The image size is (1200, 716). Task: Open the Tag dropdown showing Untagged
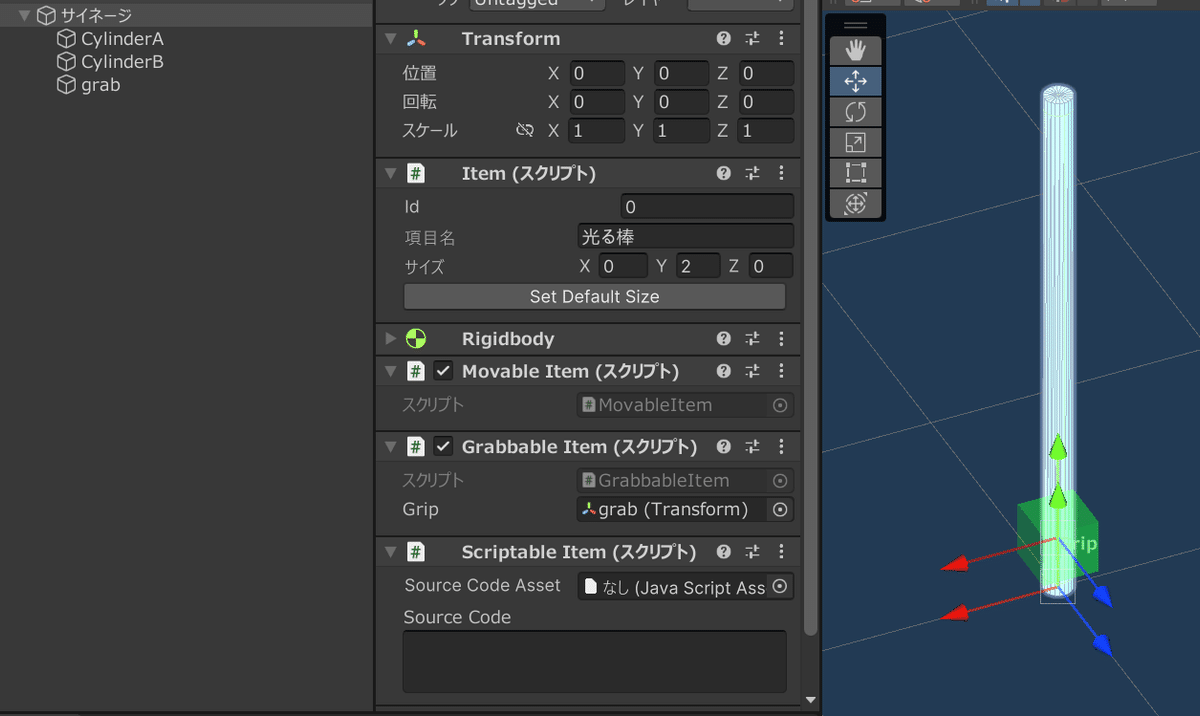pos(537,4)
